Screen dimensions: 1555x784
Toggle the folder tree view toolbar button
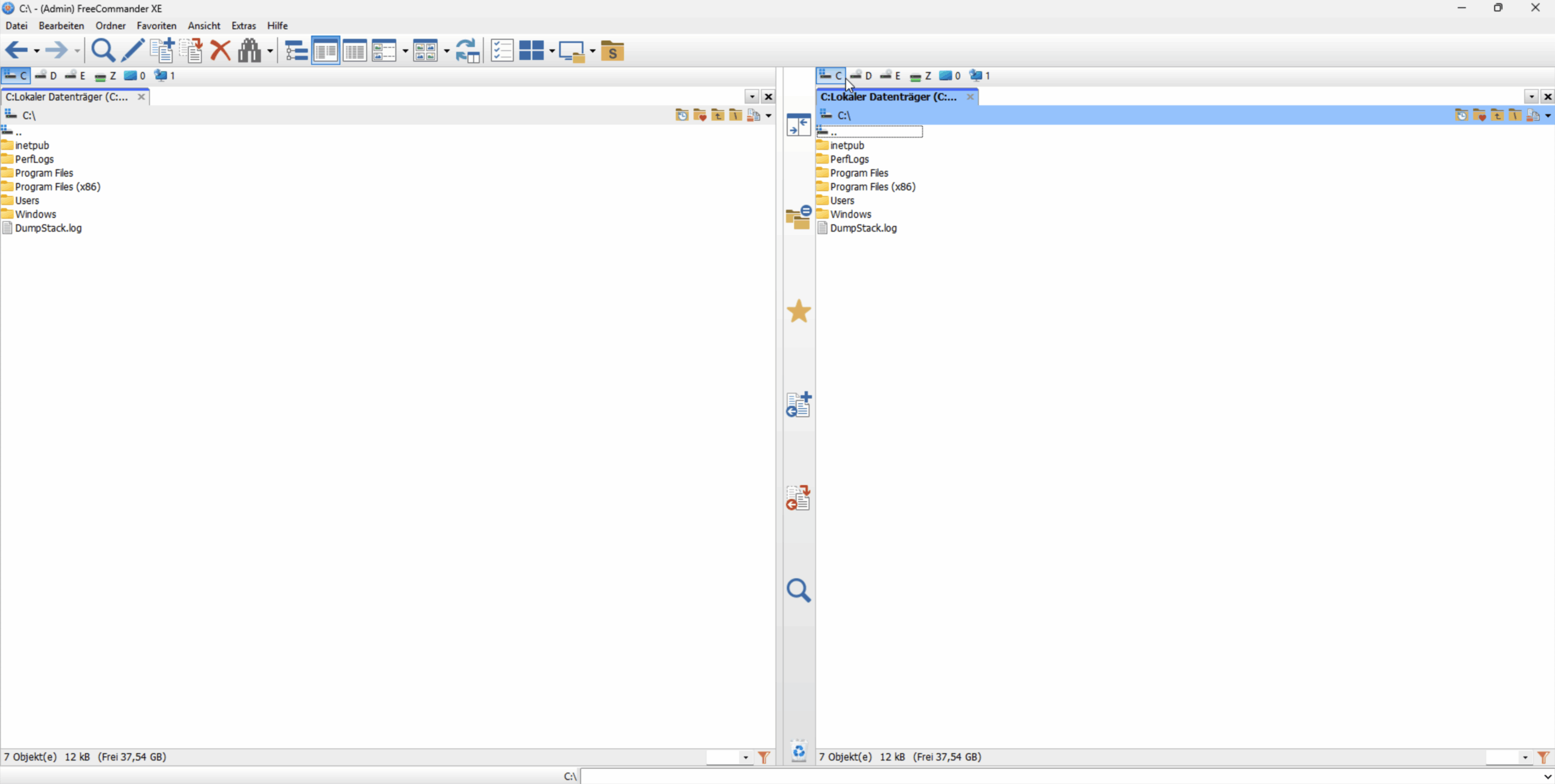(x=296, y=50)
